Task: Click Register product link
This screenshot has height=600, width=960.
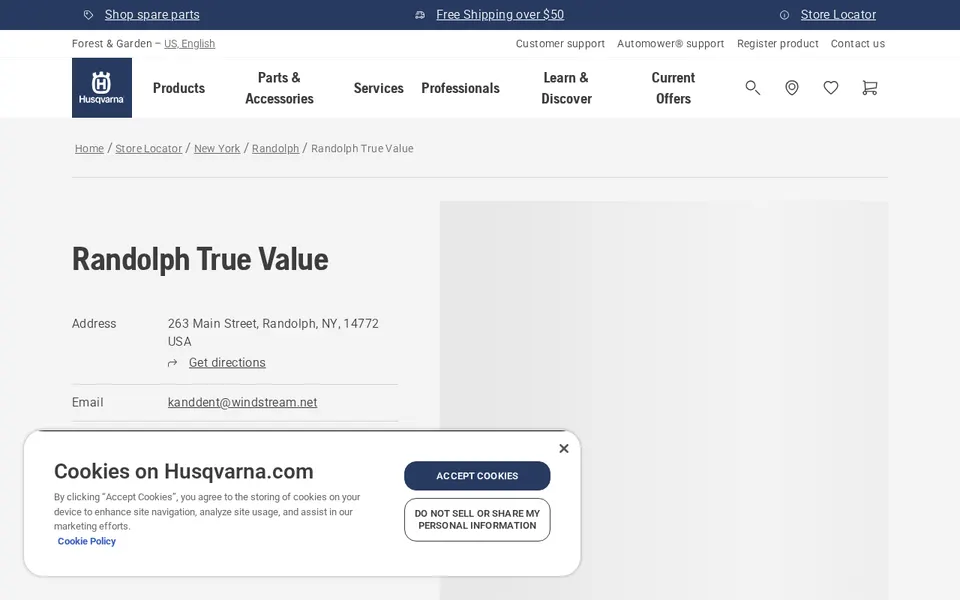Action: pos(778,43)
